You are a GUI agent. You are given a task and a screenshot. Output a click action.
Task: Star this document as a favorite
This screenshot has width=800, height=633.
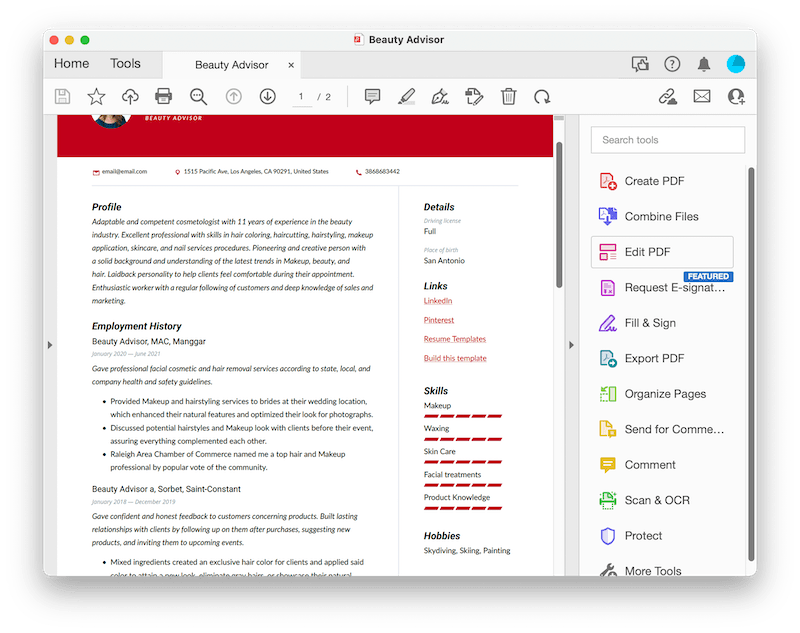coord(95,96)
